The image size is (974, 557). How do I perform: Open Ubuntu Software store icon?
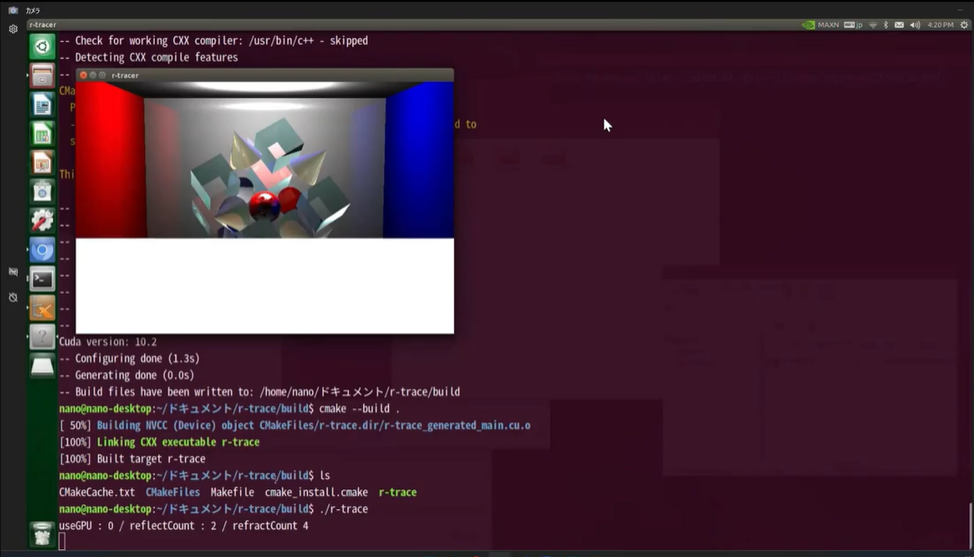(x=42, y=192)
